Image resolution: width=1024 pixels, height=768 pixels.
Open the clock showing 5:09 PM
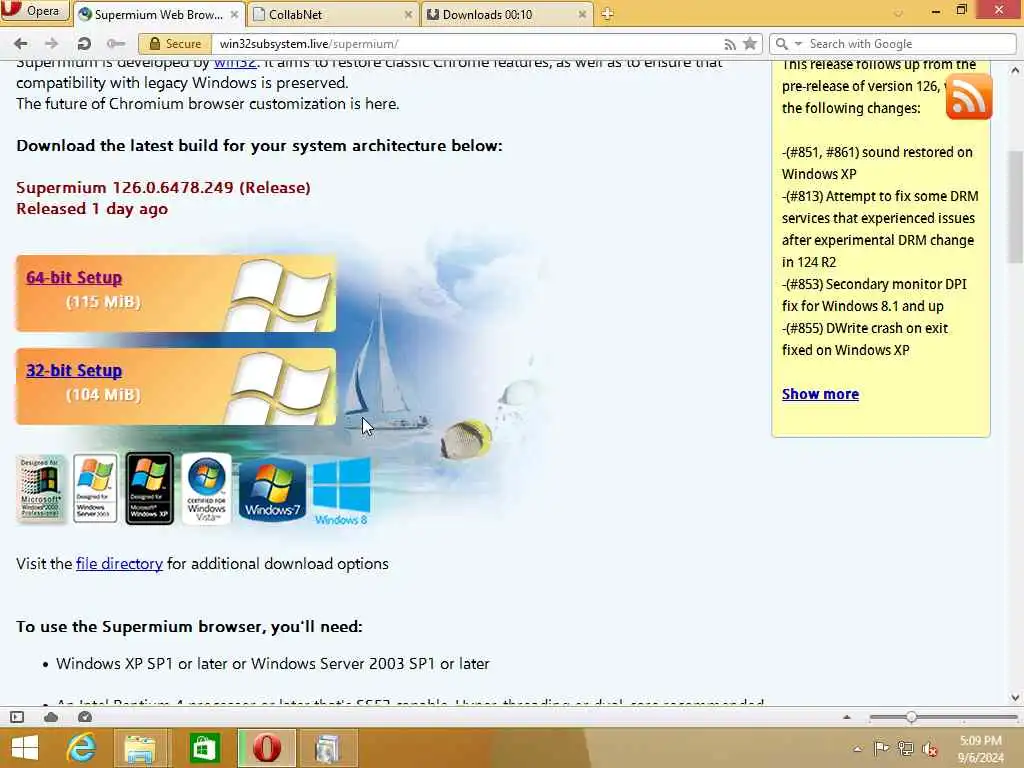pyautogui.click(x=981, y=748)
